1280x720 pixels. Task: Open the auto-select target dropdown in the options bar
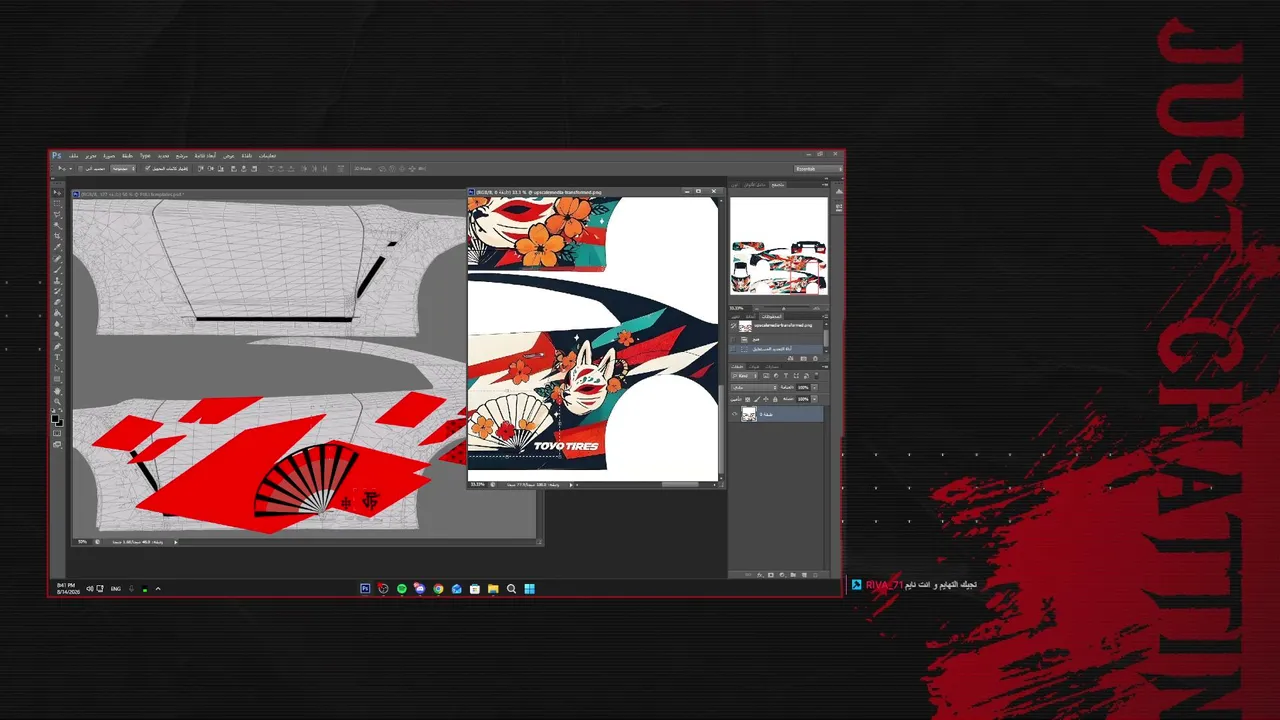point(123,168)
